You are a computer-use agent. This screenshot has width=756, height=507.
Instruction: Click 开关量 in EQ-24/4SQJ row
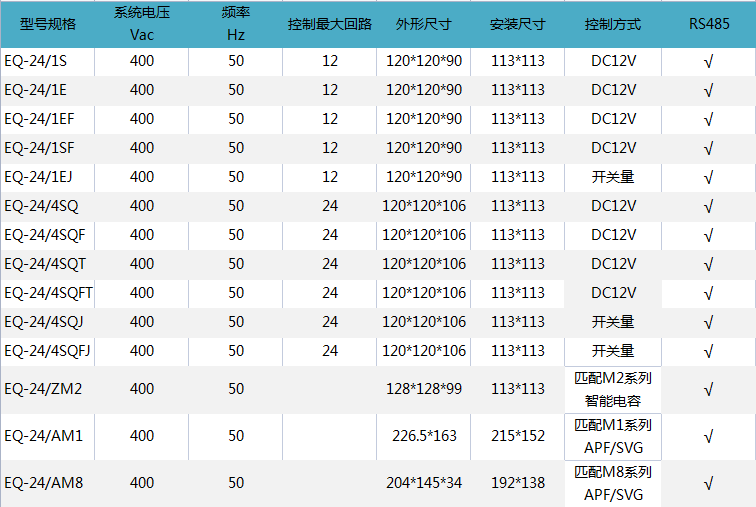(613, 322)
